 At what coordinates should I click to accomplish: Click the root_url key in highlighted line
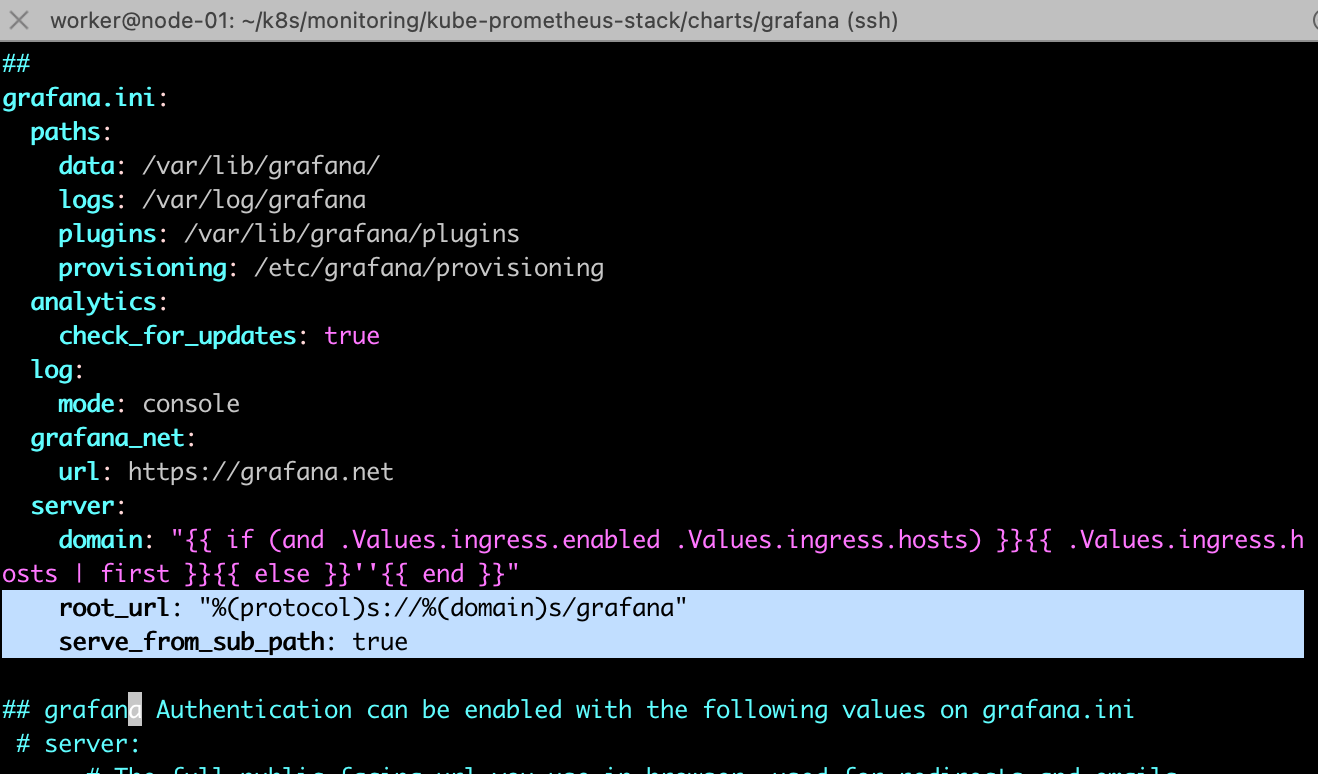coord(114,607)
